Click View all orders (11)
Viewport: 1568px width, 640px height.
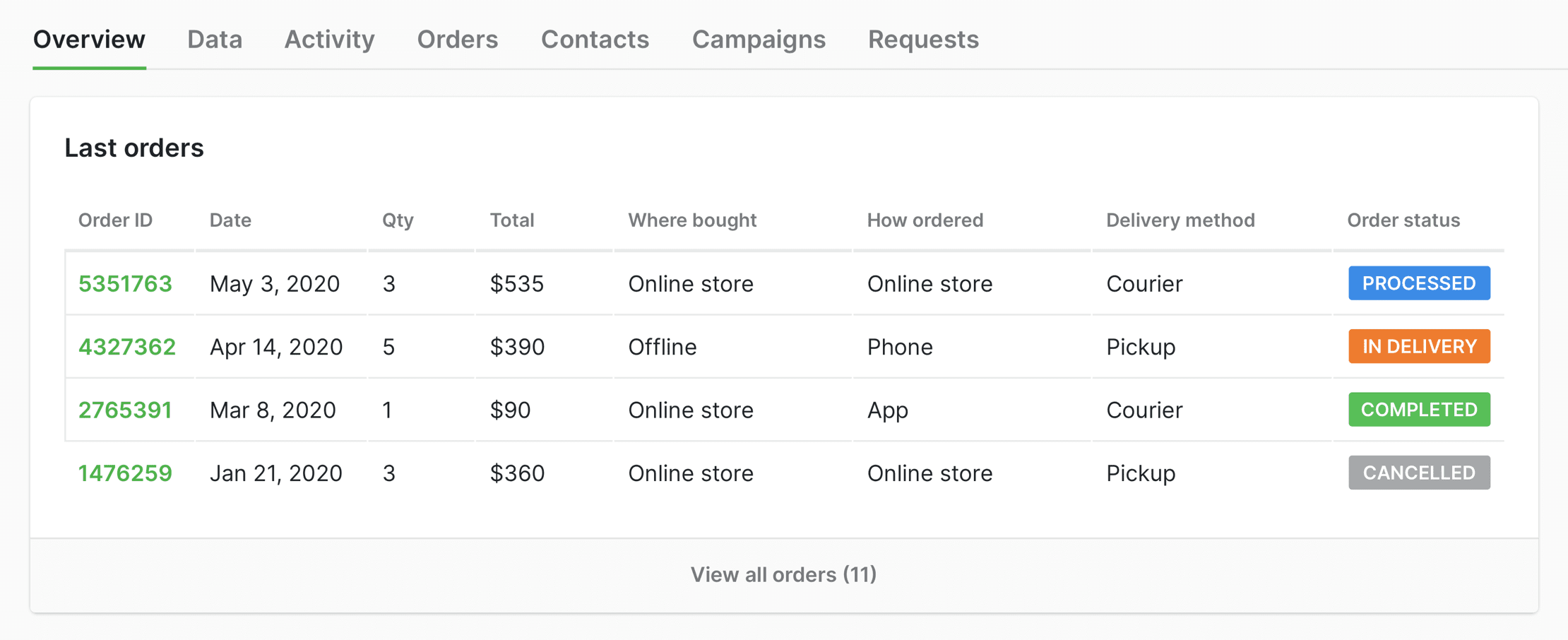pyautogui.click(x=783, y=575)
